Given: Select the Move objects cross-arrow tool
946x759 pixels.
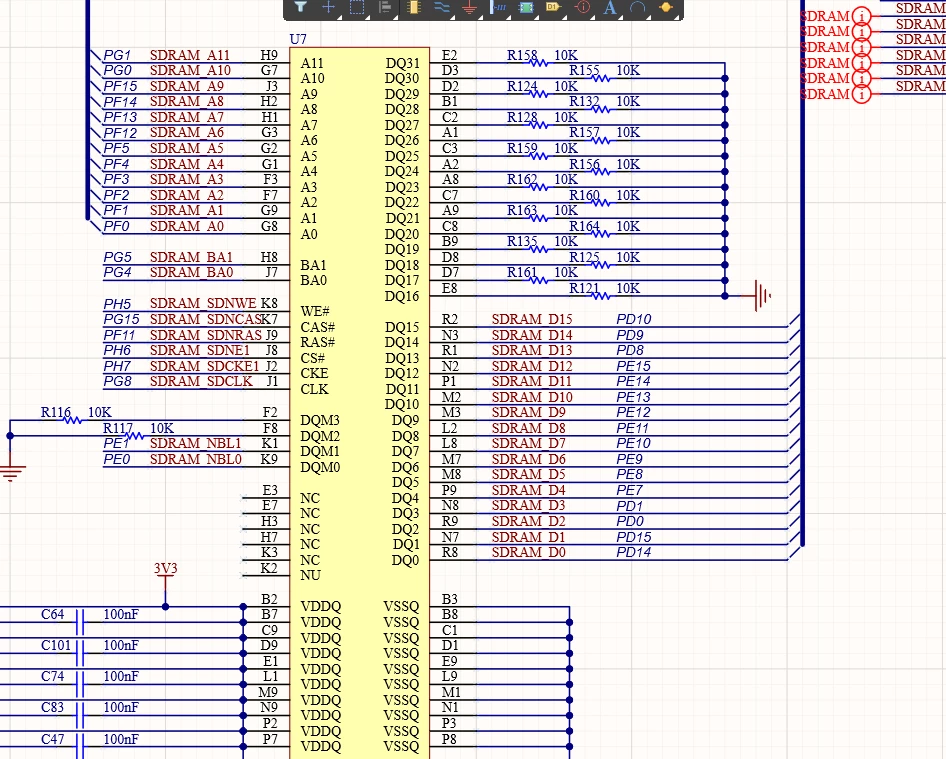Looking at the screenshot, I should [x=328, y=7].
